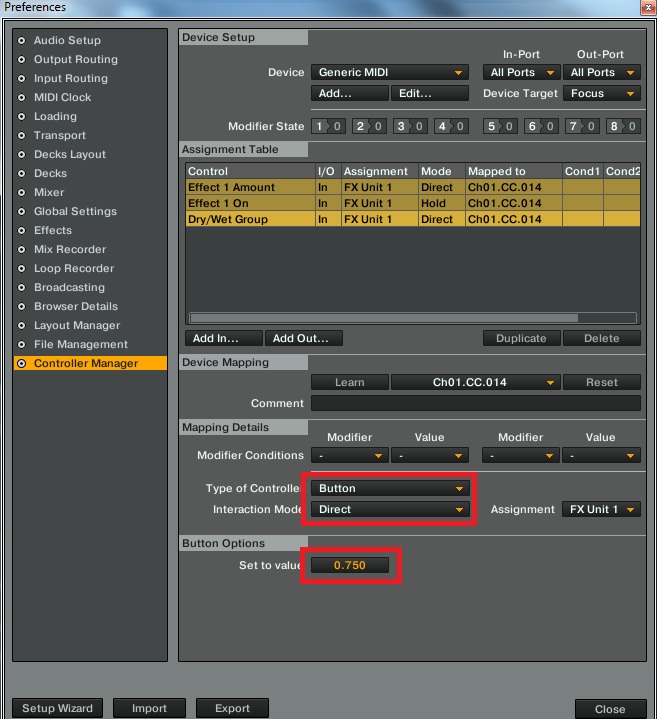Duplicate the selected assignment
The height and width of the screenshot is (719, 657).
(x=521, y=338)
